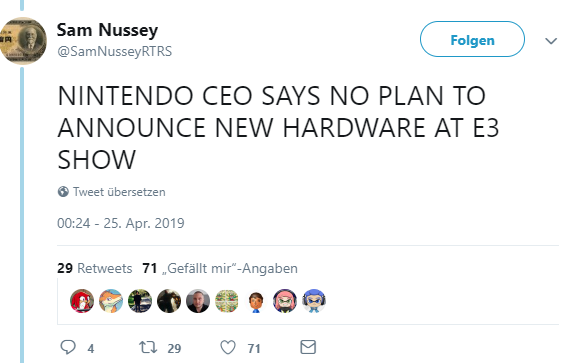Open the tweet timestamp 00:24 - 25. Apr. 2019

coord(121,223)
